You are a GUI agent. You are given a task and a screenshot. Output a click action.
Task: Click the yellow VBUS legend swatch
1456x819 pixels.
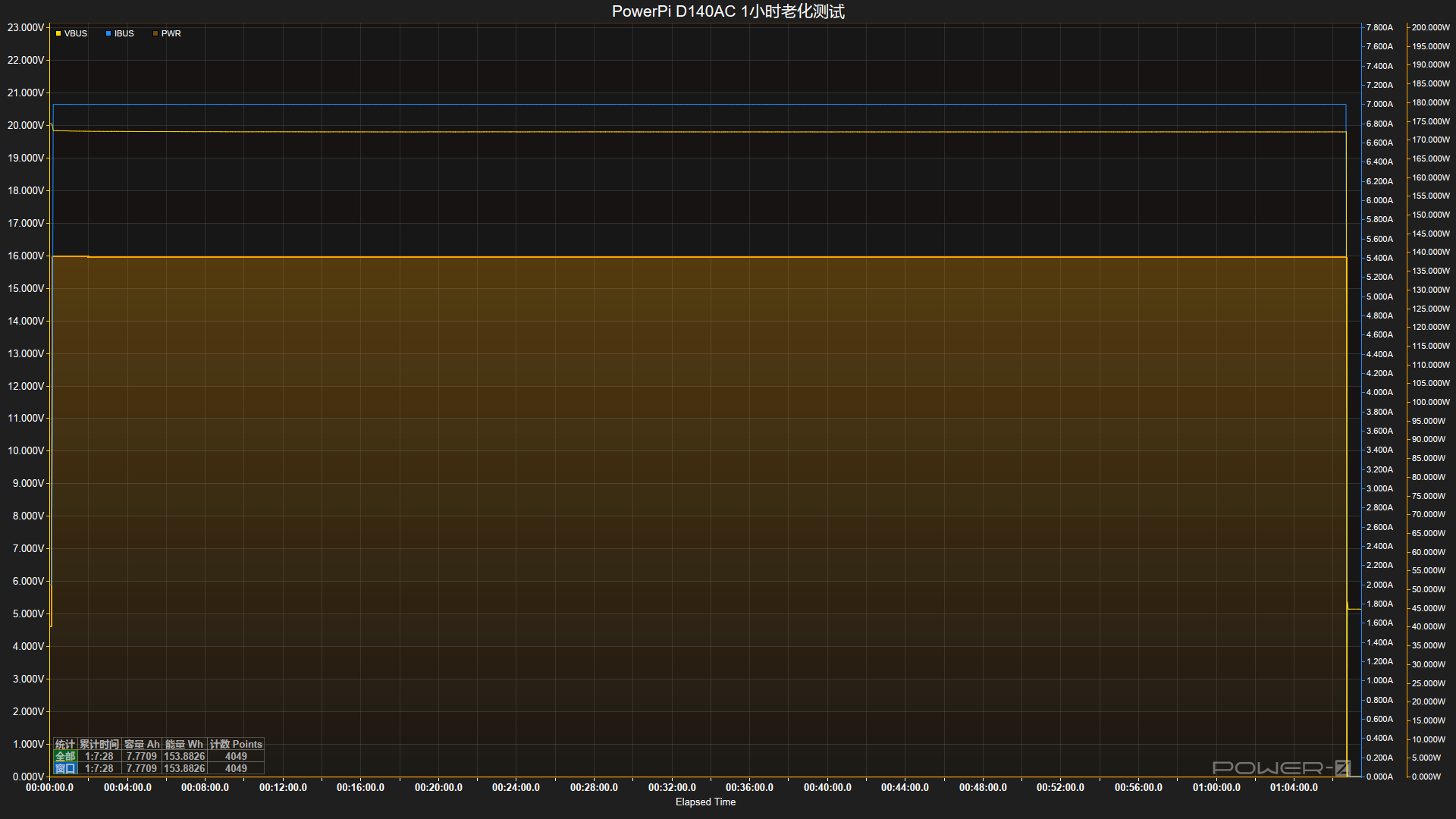(58, 33)
